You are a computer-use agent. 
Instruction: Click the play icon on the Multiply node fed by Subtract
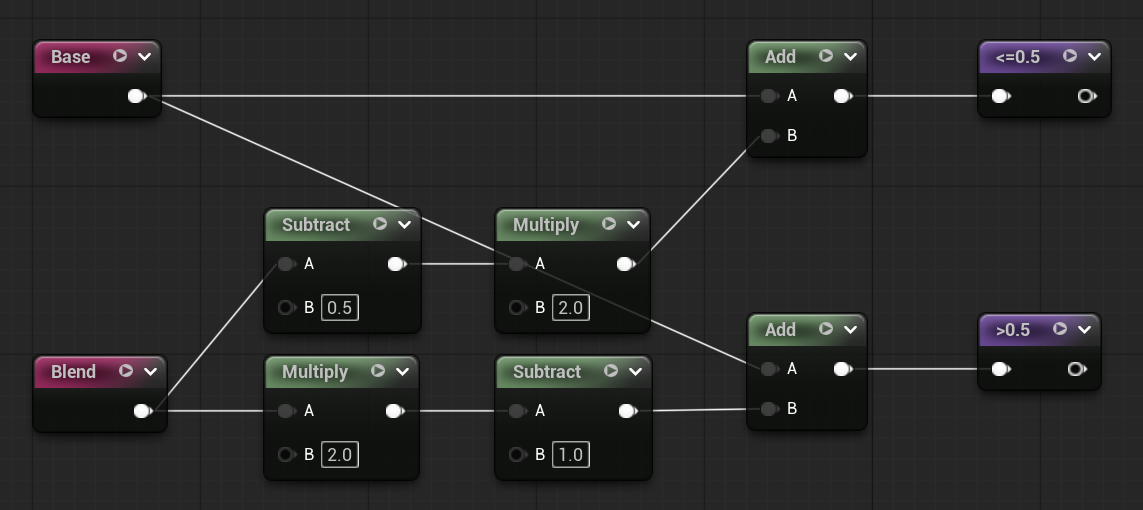[x=609, y=224]
